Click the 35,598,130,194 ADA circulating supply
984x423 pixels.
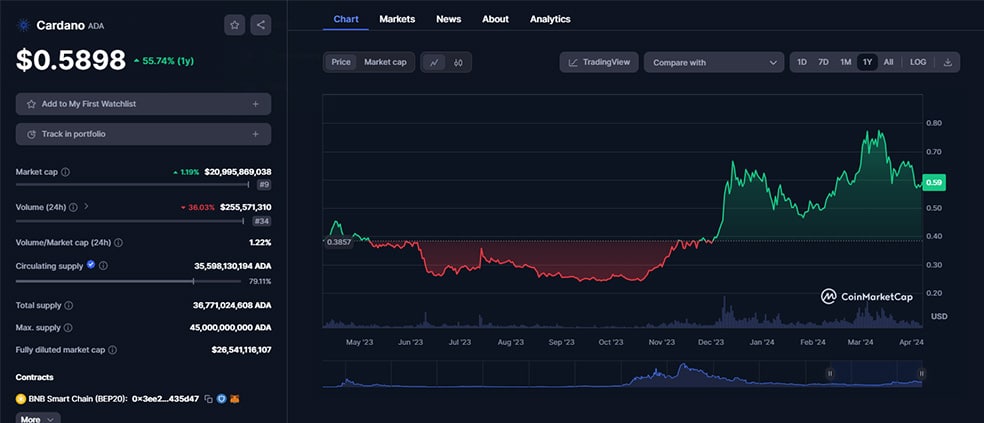233,266
